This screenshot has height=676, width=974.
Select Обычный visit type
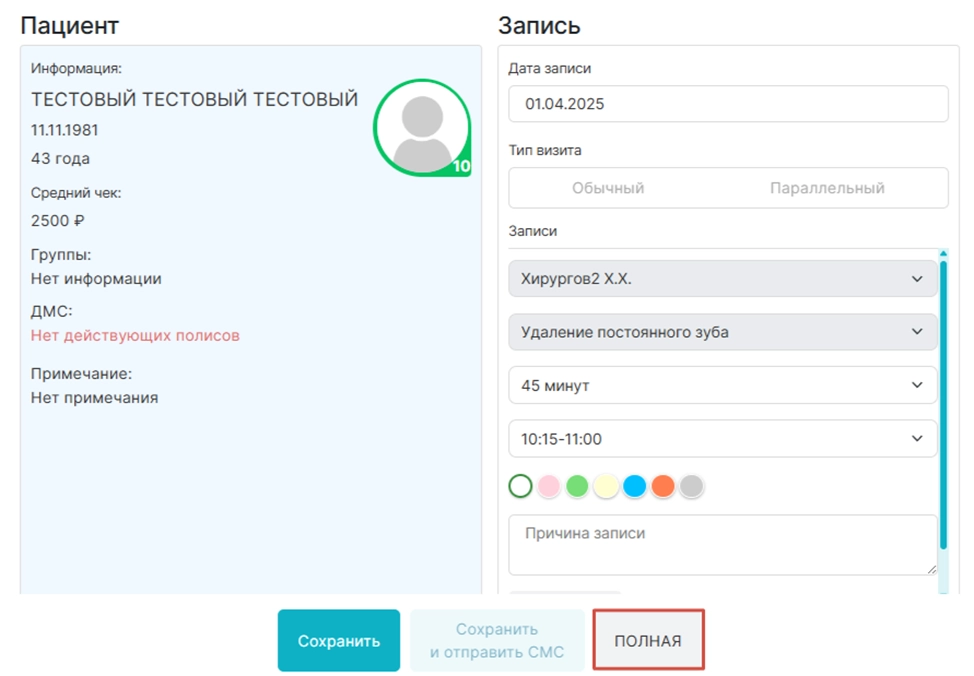click(x=608, y=188)
